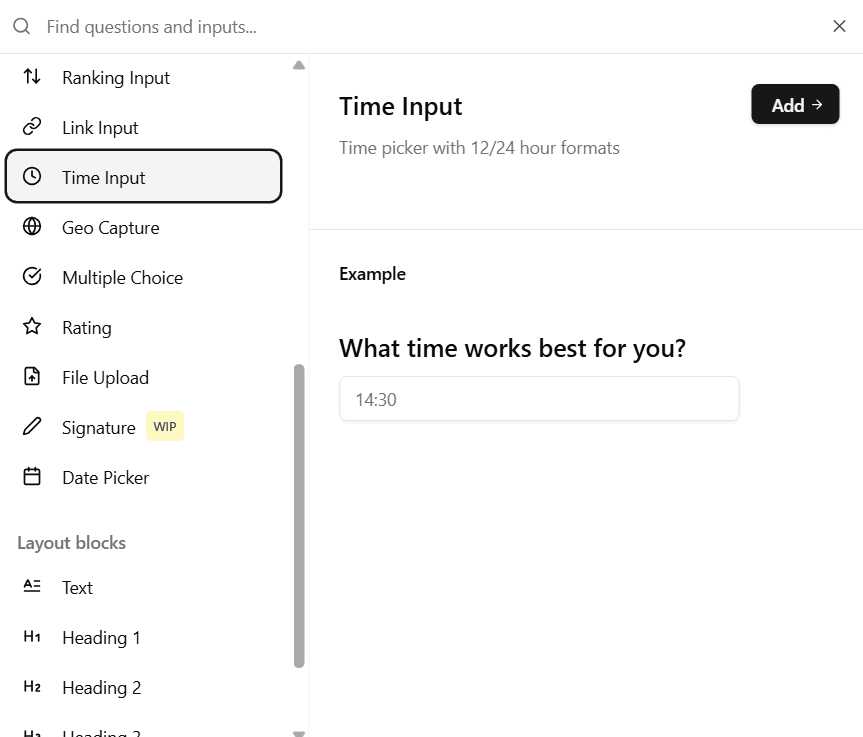Click the Signature pen icon

click(x=32, y=427)
